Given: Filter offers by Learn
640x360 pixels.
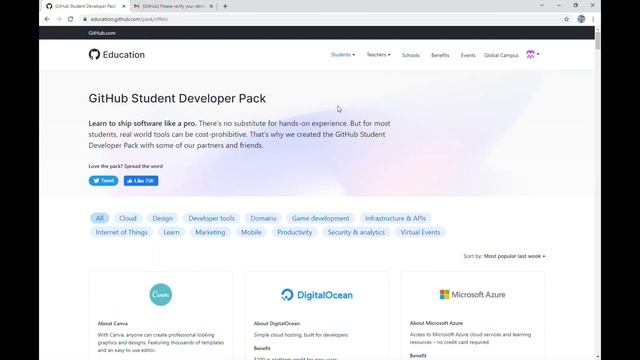Looking at the screenshot, I should coord(171,232).
